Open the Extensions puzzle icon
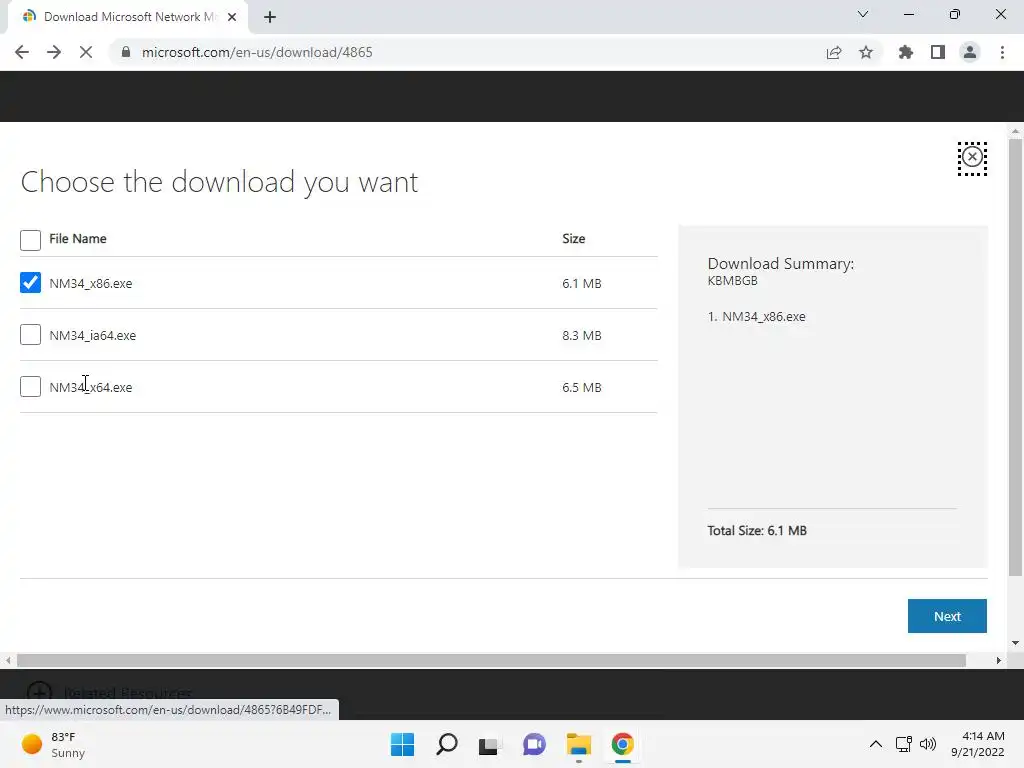 (905, 52)
